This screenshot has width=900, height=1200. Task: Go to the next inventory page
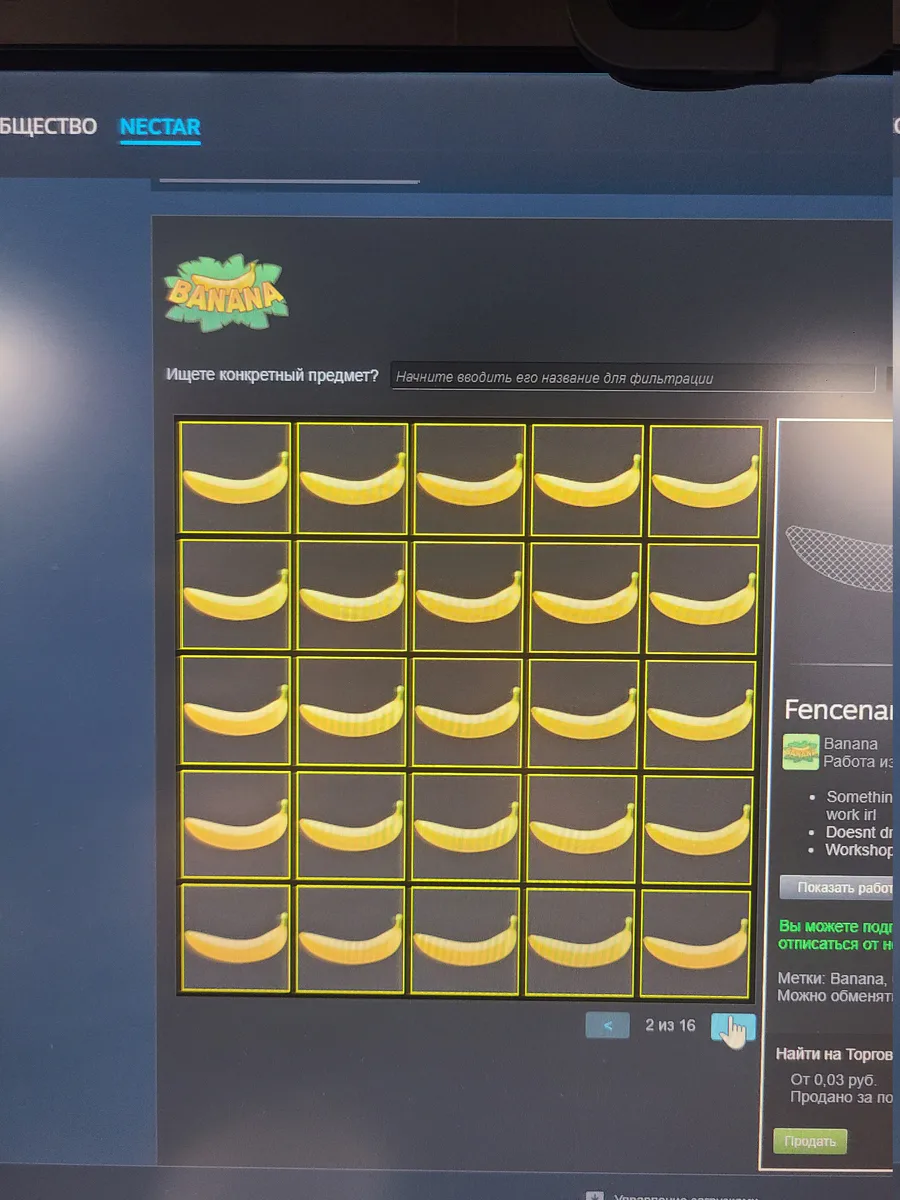pos(733,1026)
